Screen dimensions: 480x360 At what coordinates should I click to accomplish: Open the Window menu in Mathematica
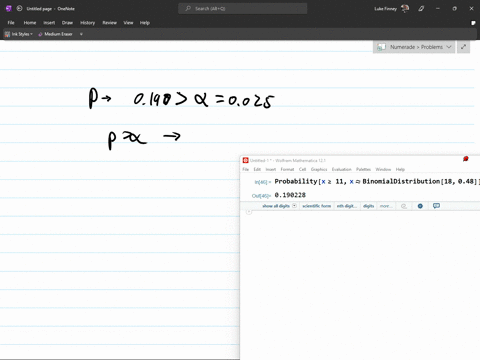point(383,169)
